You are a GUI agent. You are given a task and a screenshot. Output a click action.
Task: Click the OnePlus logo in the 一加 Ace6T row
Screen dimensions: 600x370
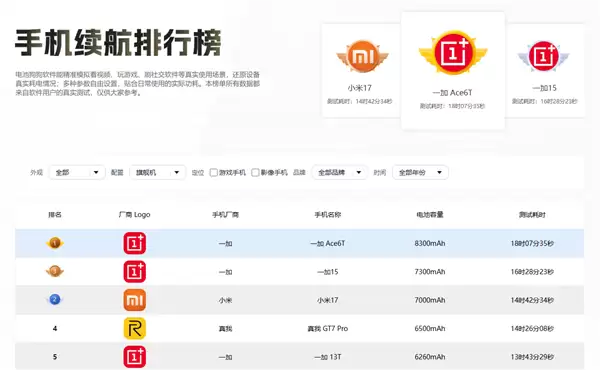click(135, 243)
